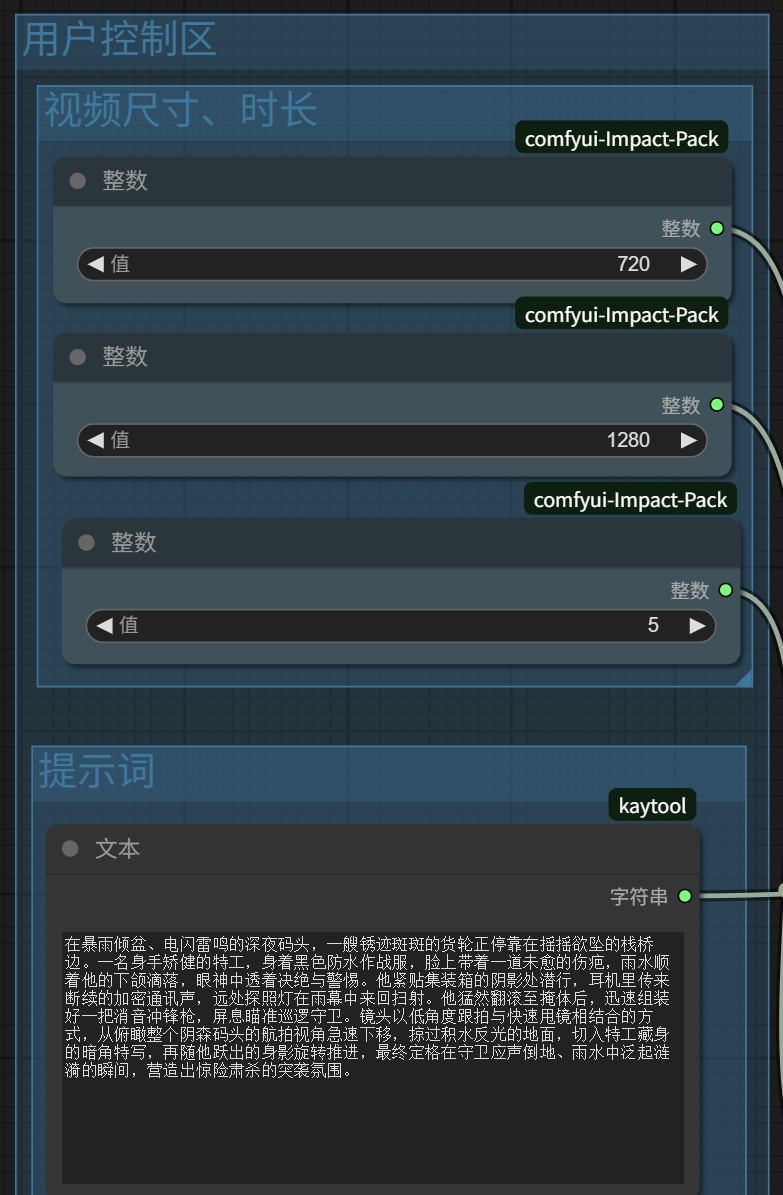
Task: Increase the value 5 with right arrow
Action: 697,626
